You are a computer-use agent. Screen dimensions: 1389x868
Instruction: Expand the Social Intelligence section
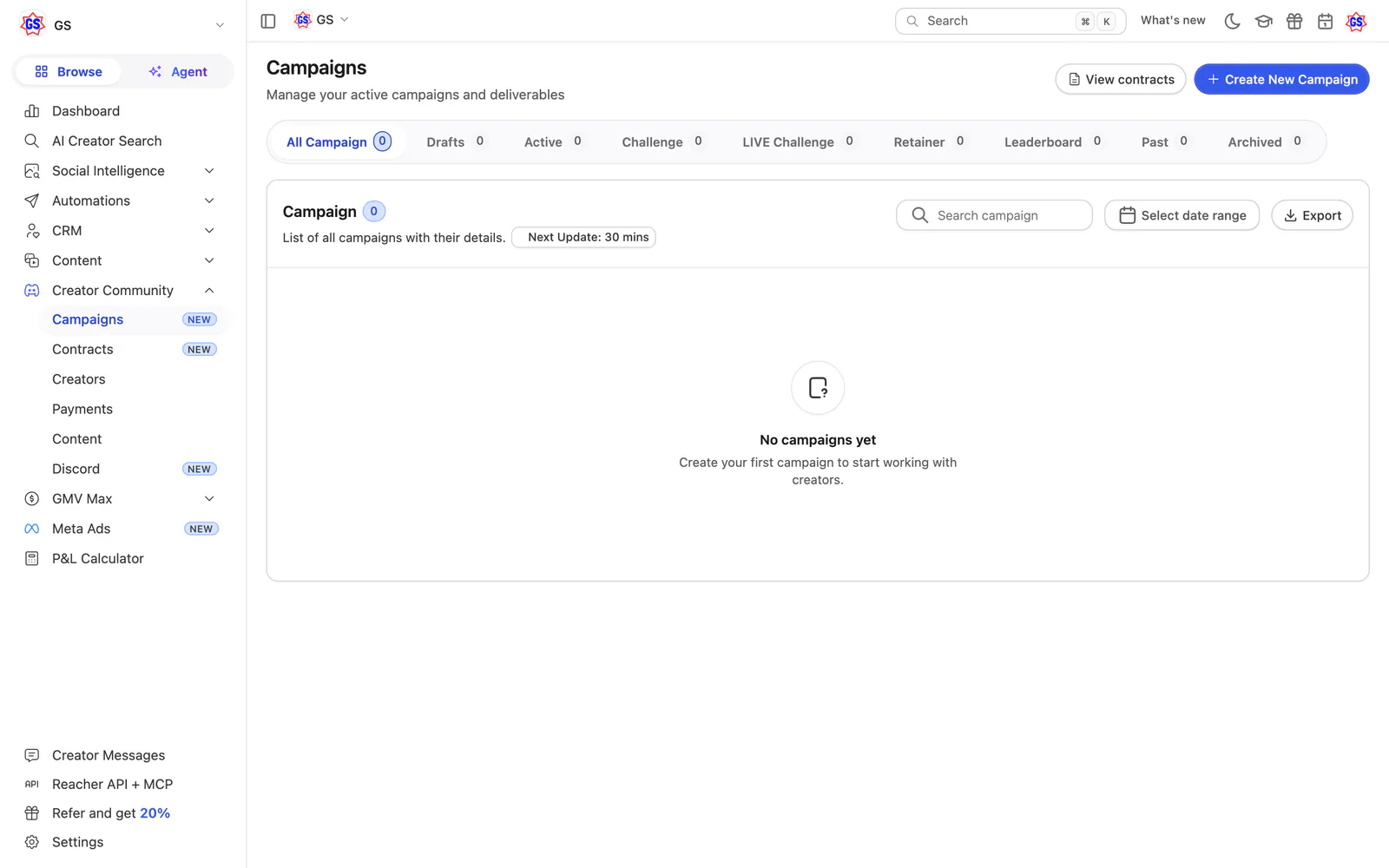(209, 171)
